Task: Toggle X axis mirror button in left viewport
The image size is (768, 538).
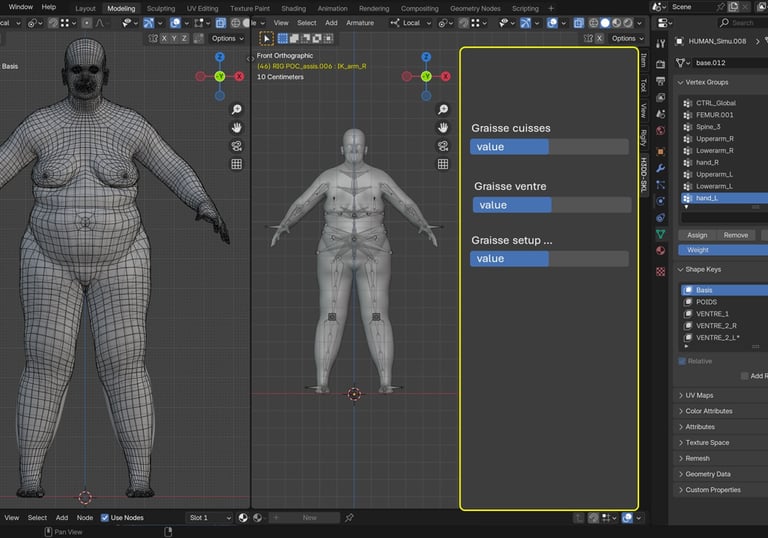Action: (x=162, y=39)
